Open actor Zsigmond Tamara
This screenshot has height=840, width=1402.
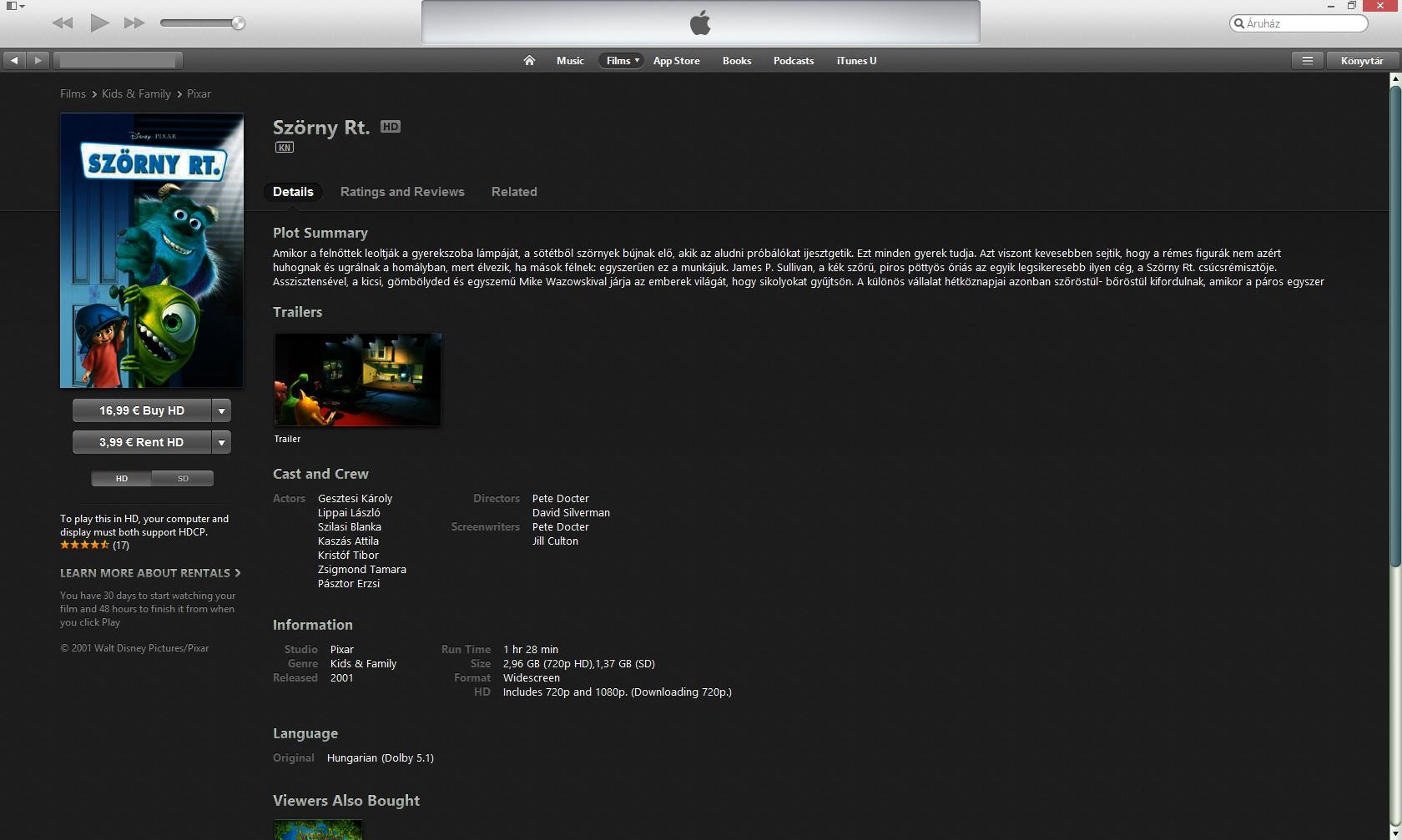(x=362, y=570)
